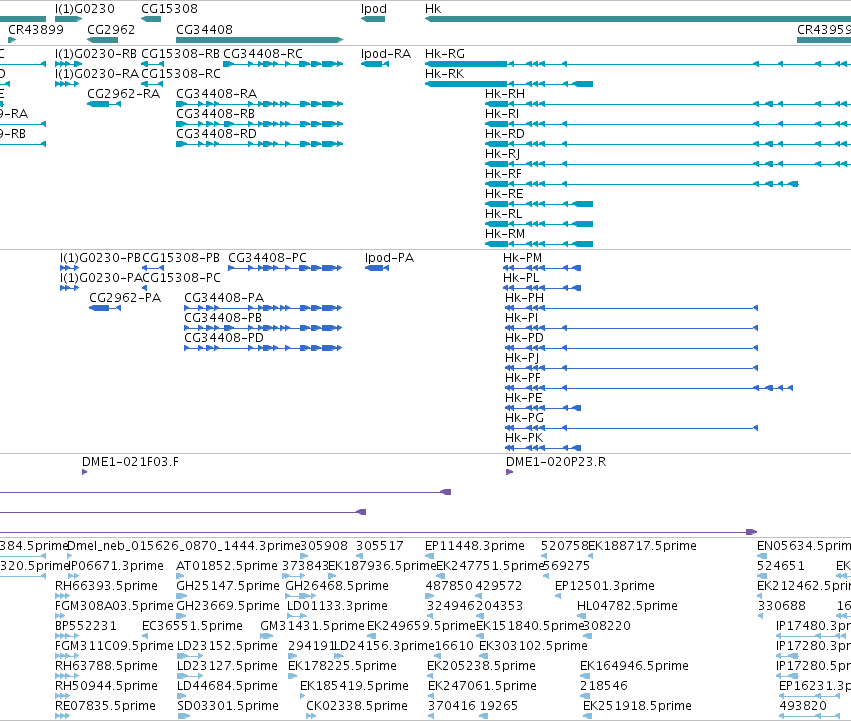851x721 pixels.
Task: Open the GH26468.5prime EST label
Action: tap(337, 586)
